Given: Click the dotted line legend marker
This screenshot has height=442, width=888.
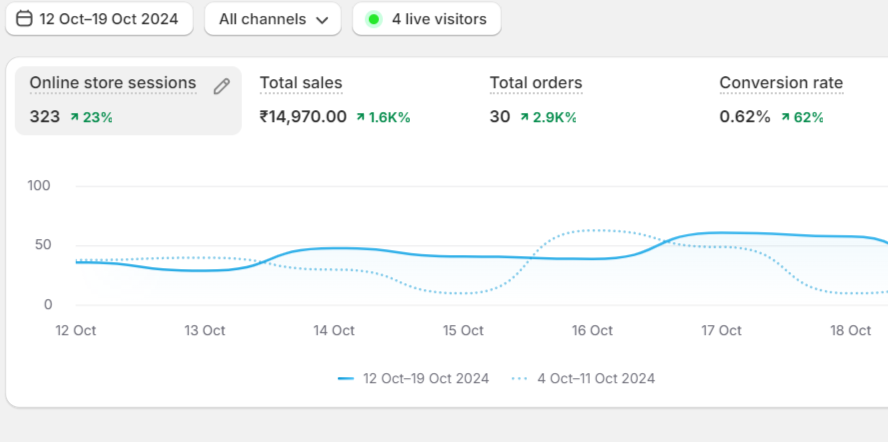Looking at the screenshot, I should [519, 379].
